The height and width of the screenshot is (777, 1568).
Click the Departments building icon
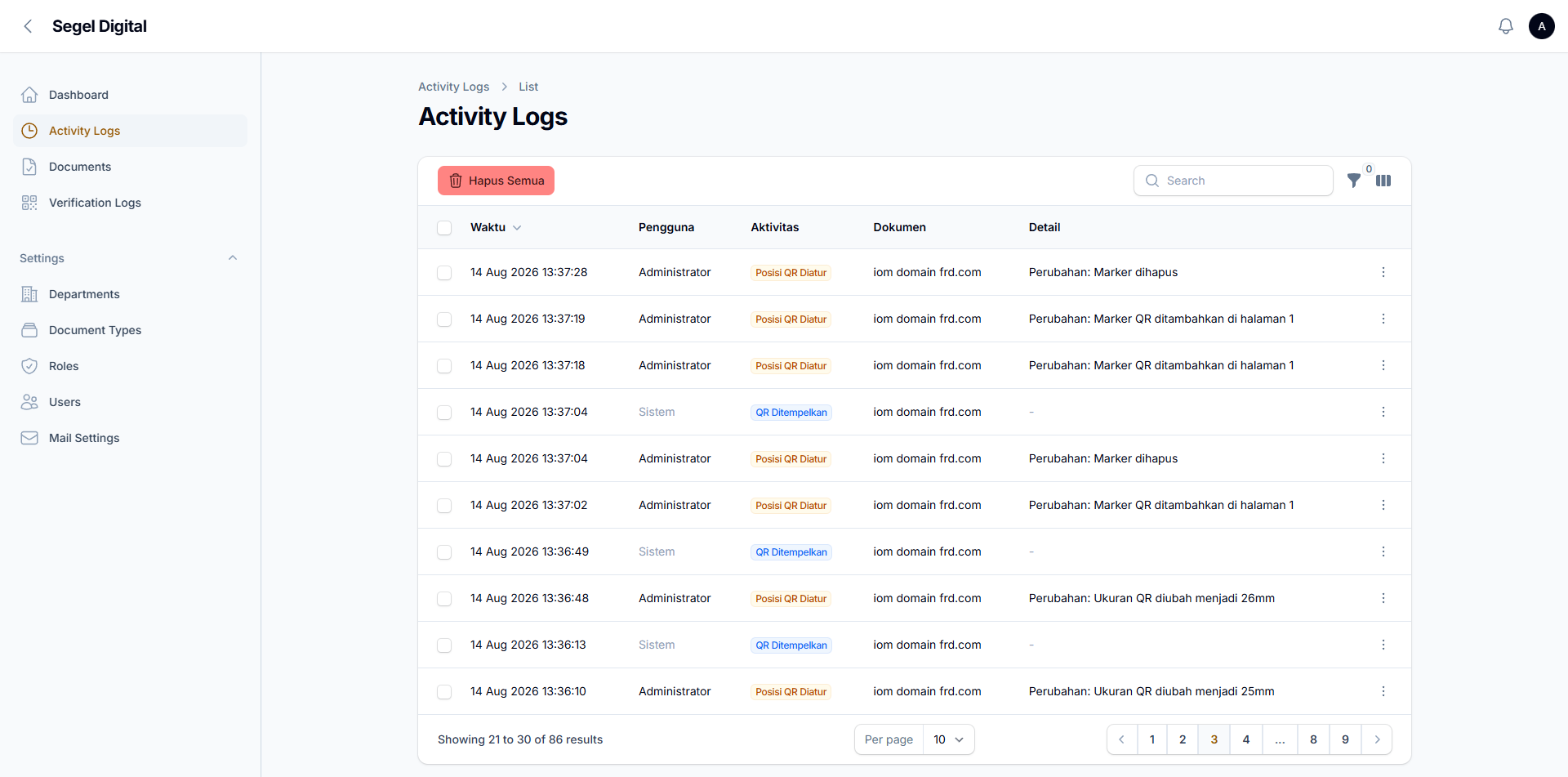coord(29,294)
